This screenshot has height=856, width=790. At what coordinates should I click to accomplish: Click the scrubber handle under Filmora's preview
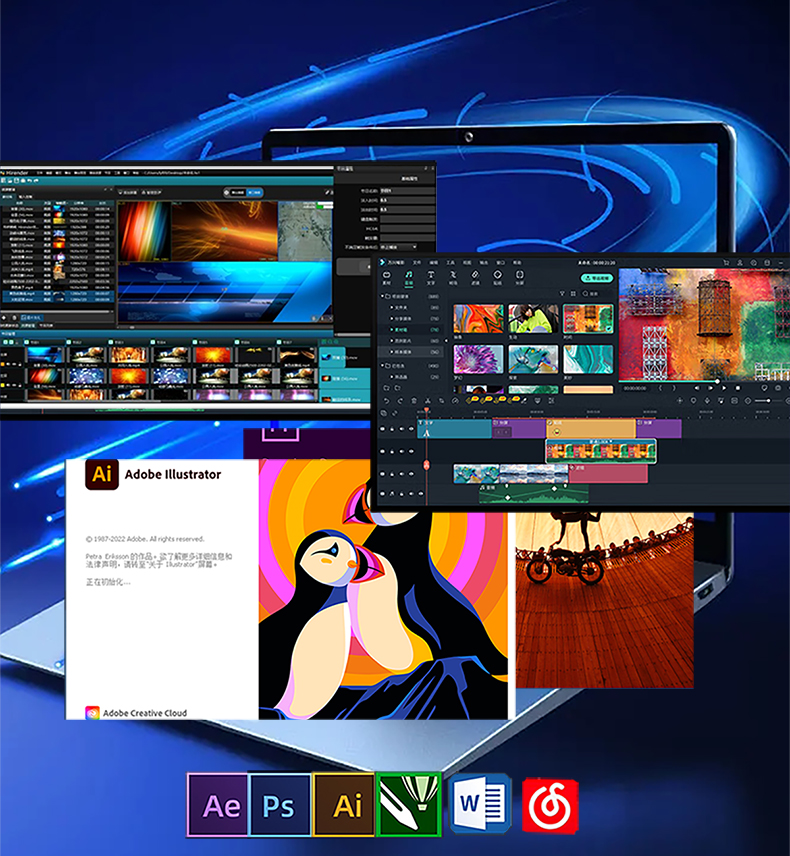pyautogui.click(x=717, y=381)
